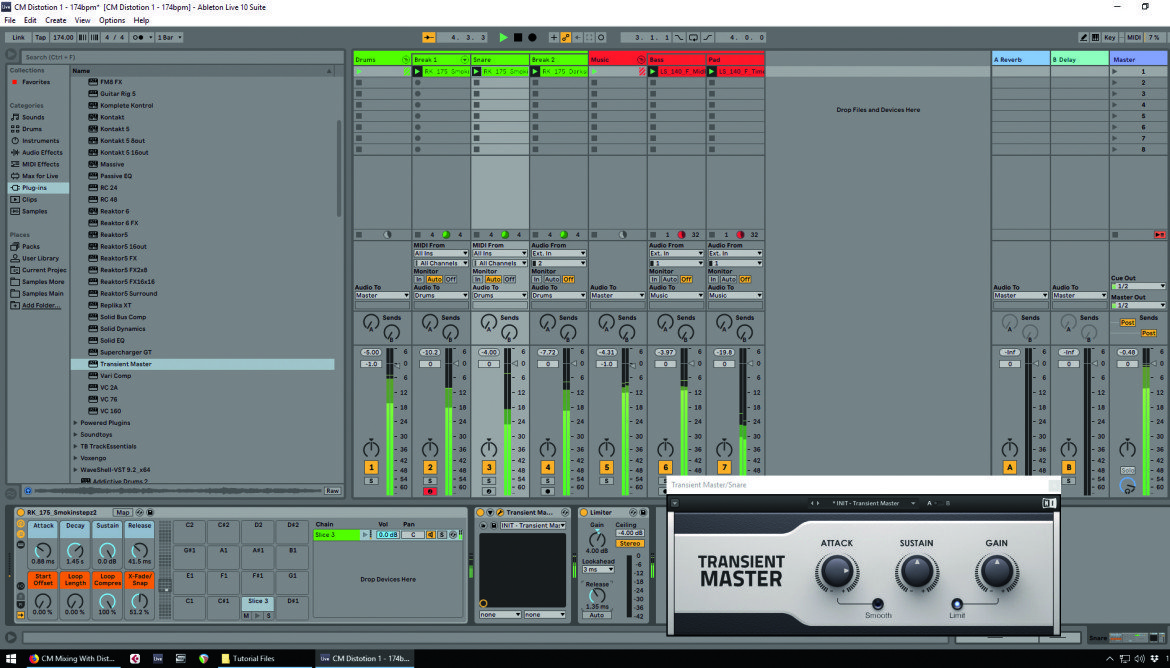Toggle the Smooth switch in Transient Master

[878, 604]
